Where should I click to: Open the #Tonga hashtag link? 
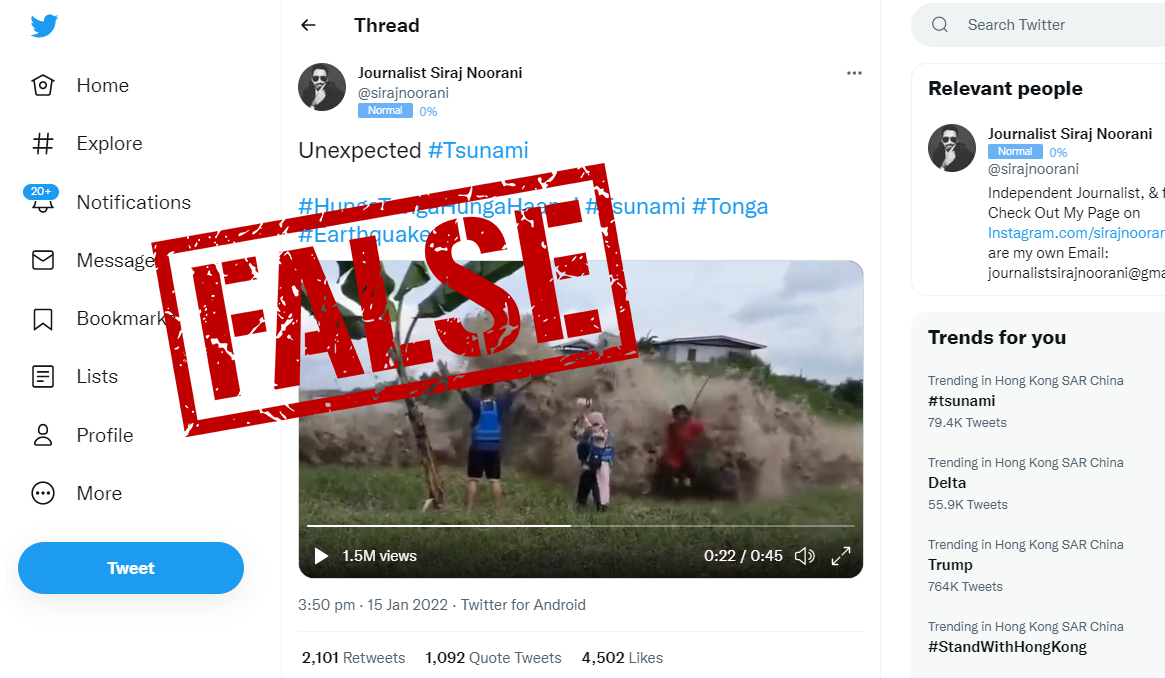(x=730, y=206)
